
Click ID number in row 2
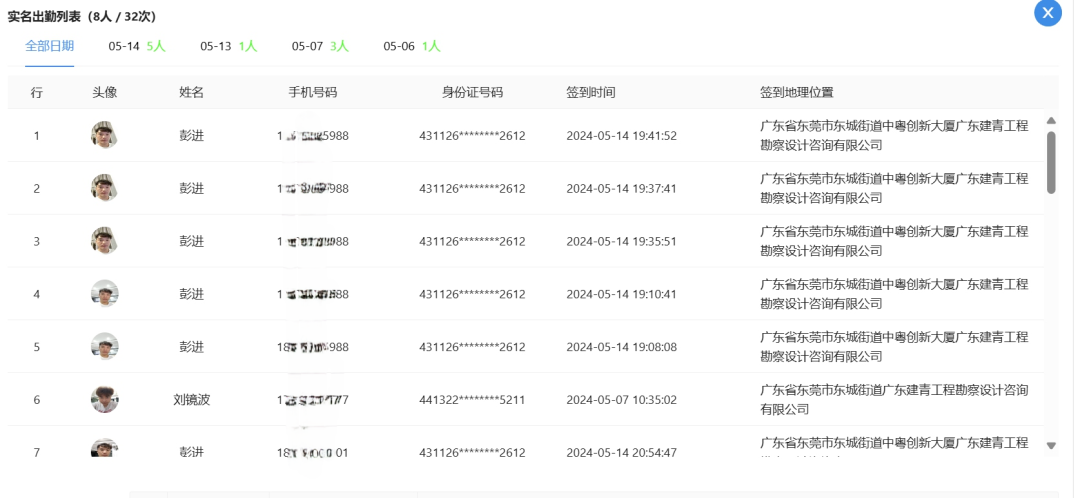point(472,189)
